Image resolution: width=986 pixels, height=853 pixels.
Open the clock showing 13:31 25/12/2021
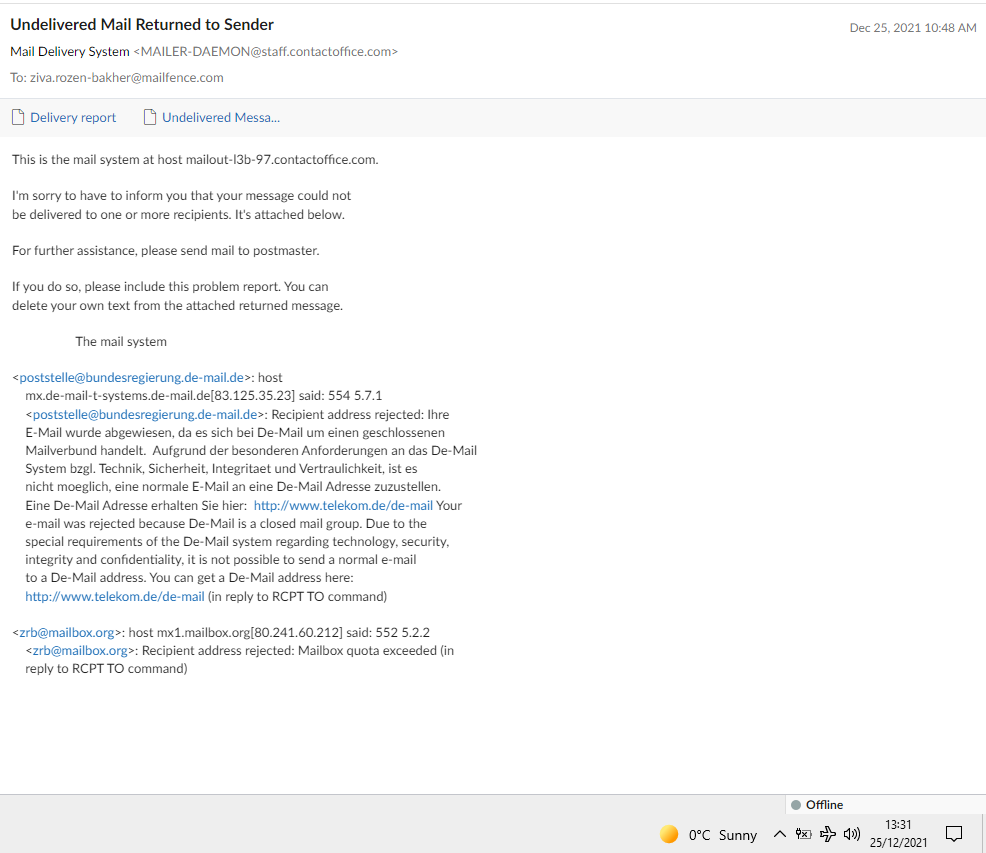(x=898, y=833)
